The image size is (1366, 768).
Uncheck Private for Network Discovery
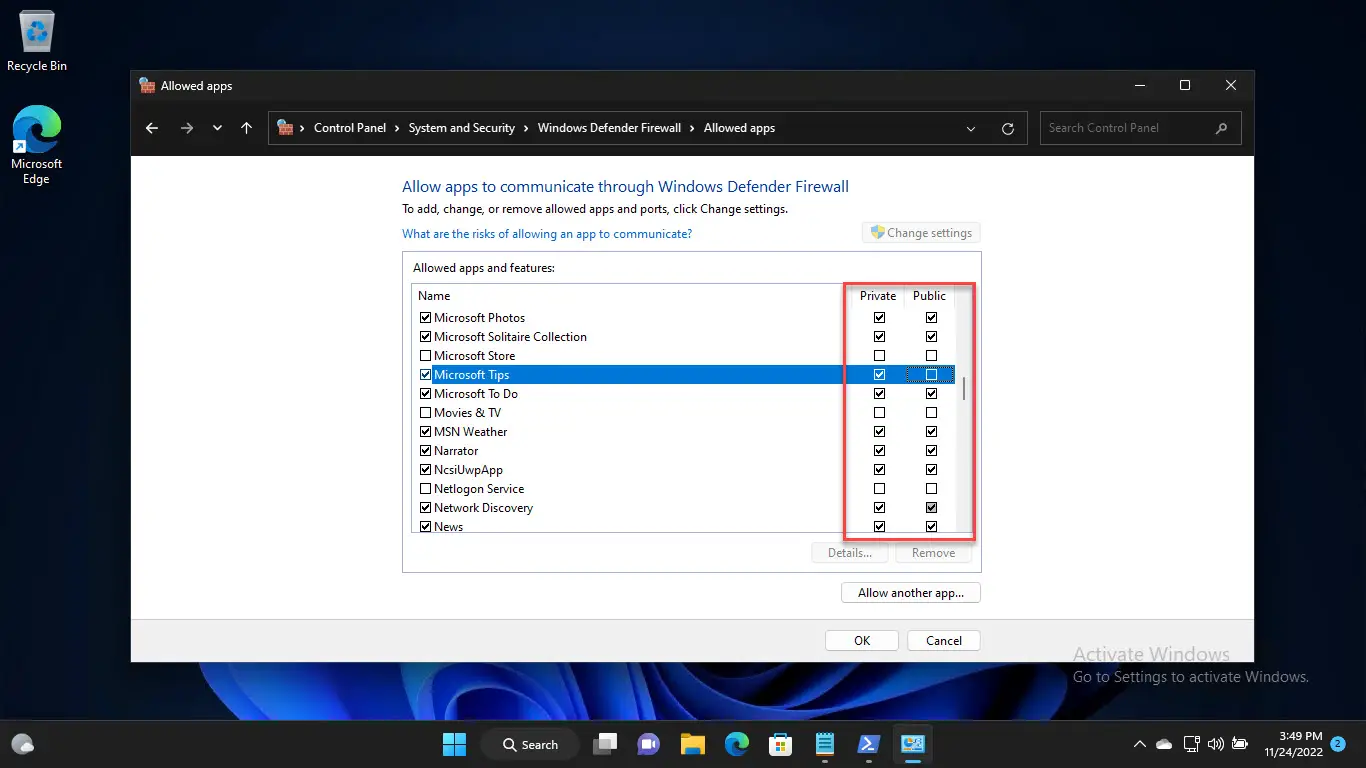(x=879, y=508)
